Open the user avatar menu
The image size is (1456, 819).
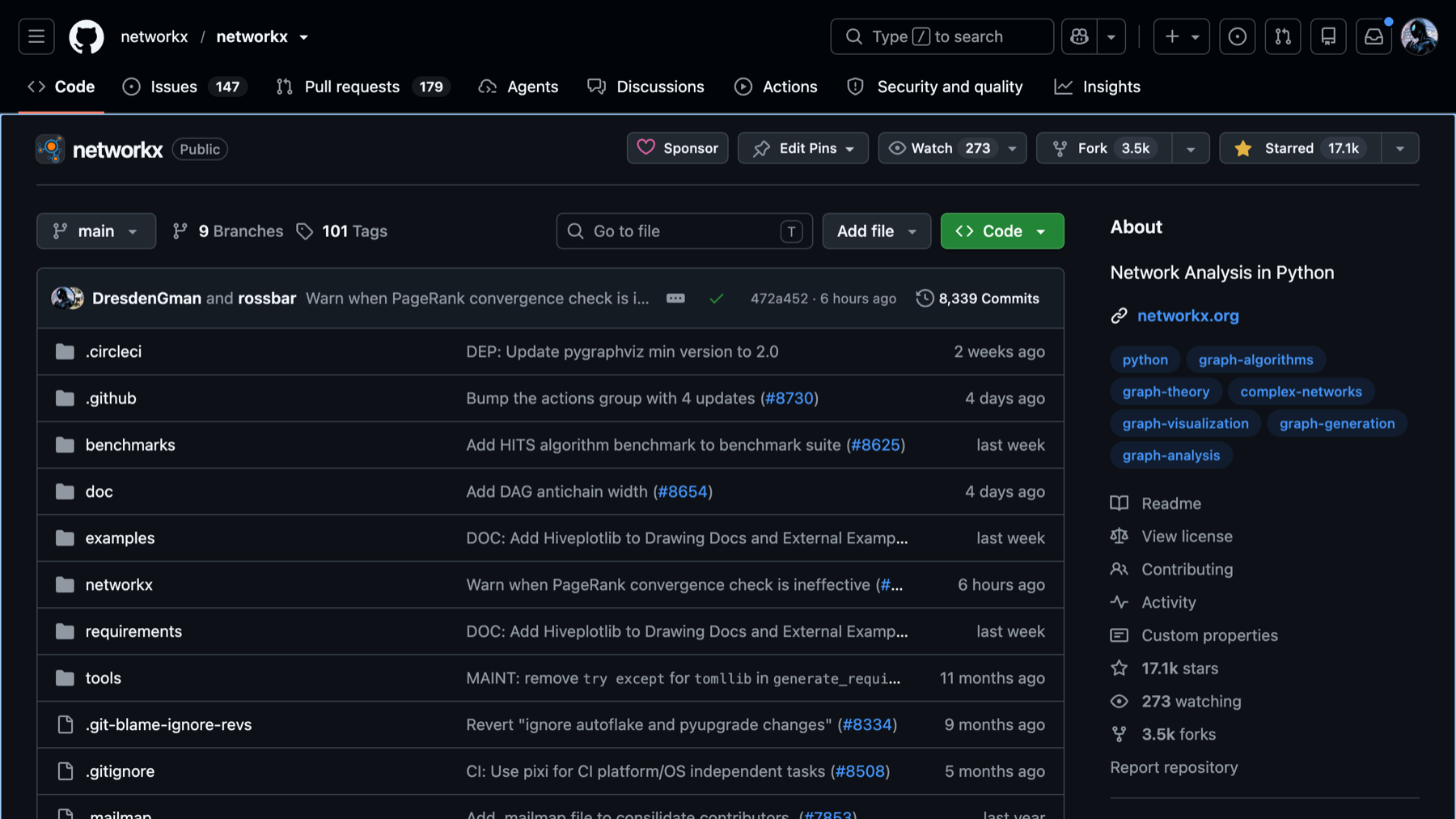point(1419,36)
